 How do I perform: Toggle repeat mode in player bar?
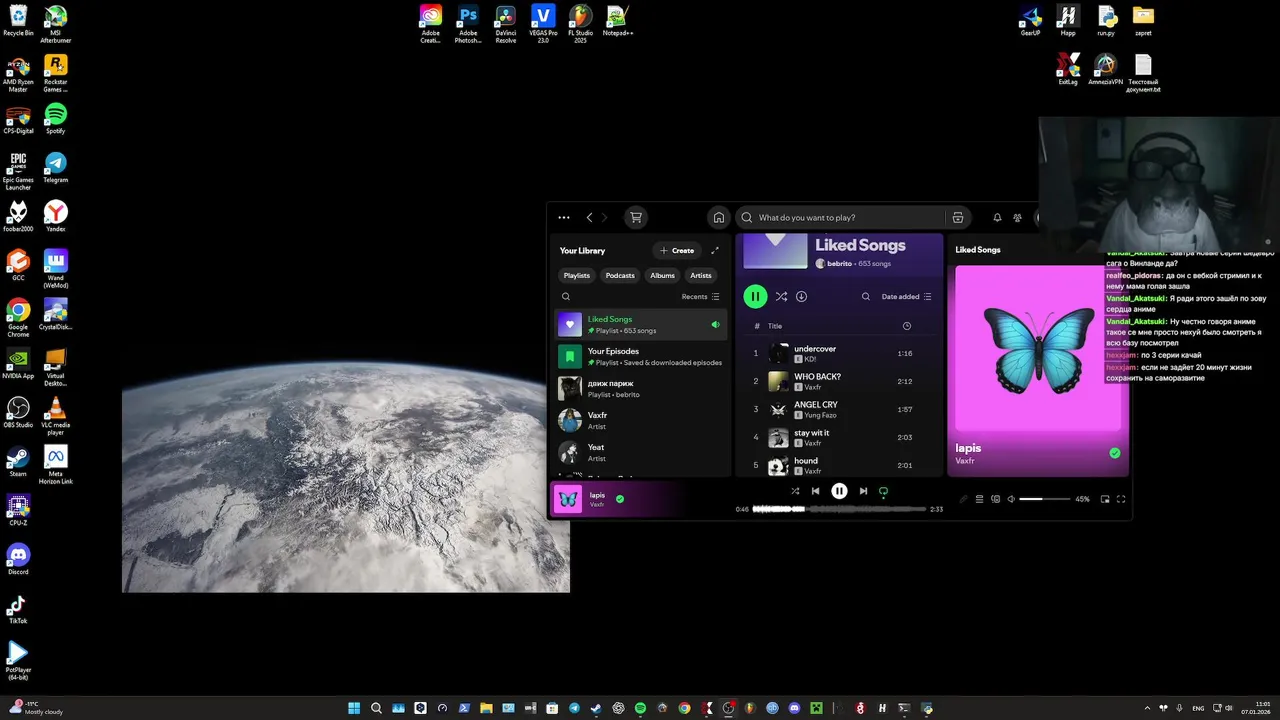click(x=883, y=491)
